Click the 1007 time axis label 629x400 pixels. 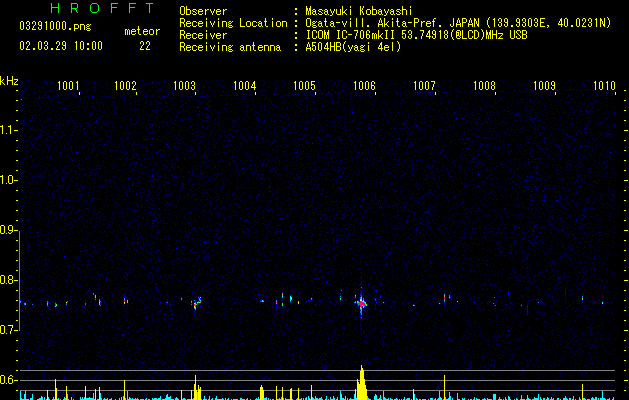click(x=424, y=85)
